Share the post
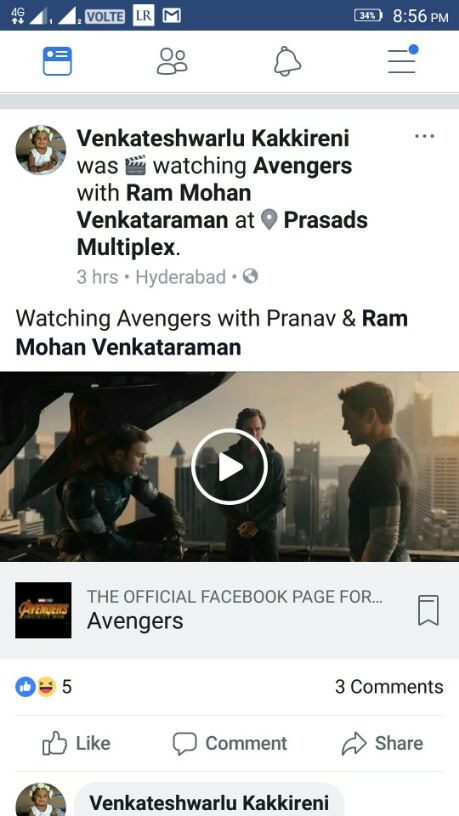 (x=382, y=743)
